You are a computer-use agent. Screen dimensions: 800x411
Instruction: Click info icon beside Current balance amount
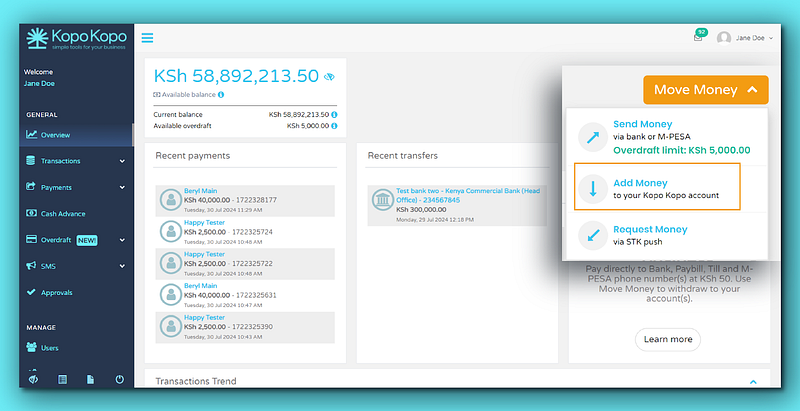(x=334, y=115)
